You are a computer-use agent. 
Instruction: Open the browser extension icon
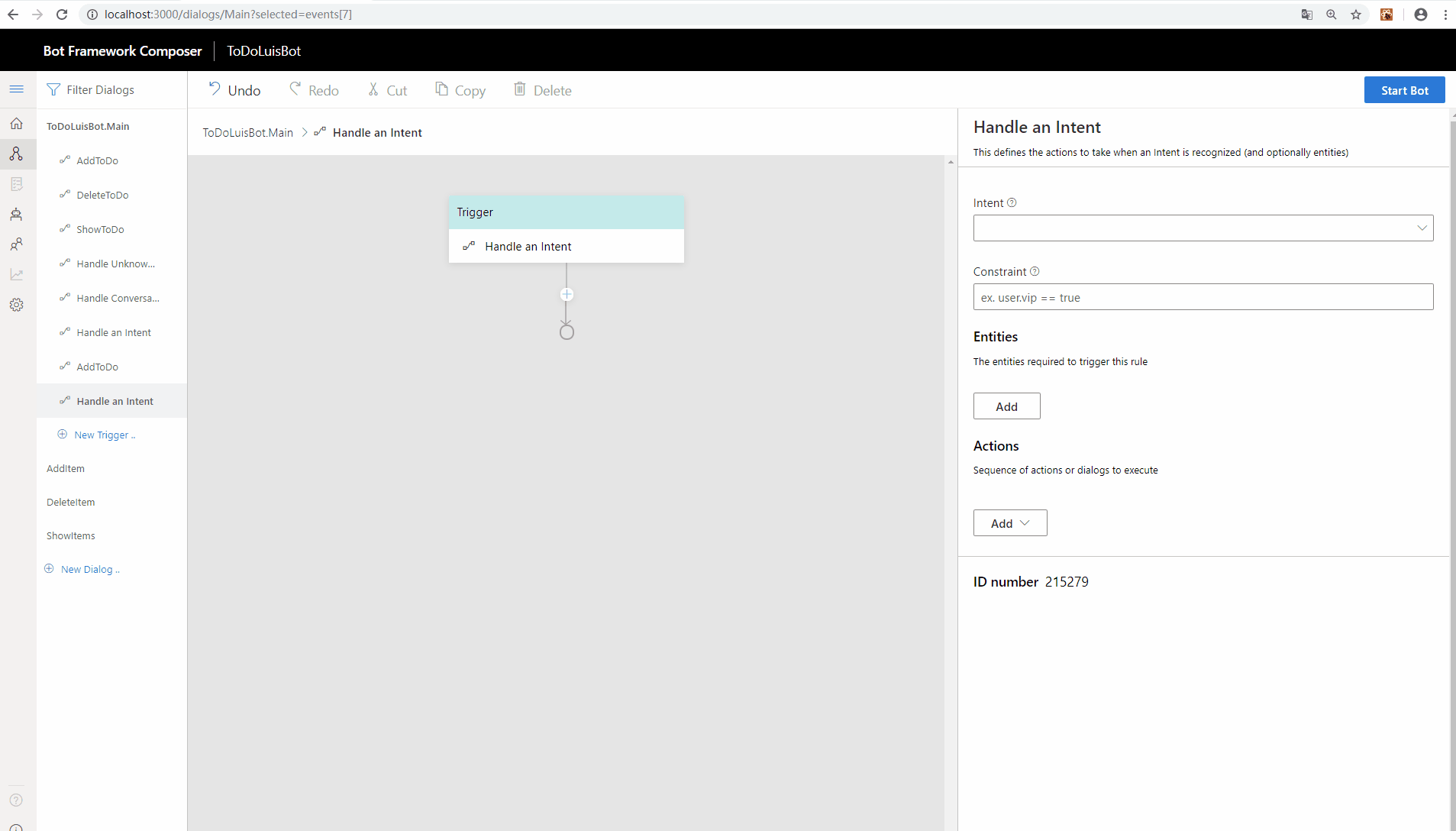1387,15
